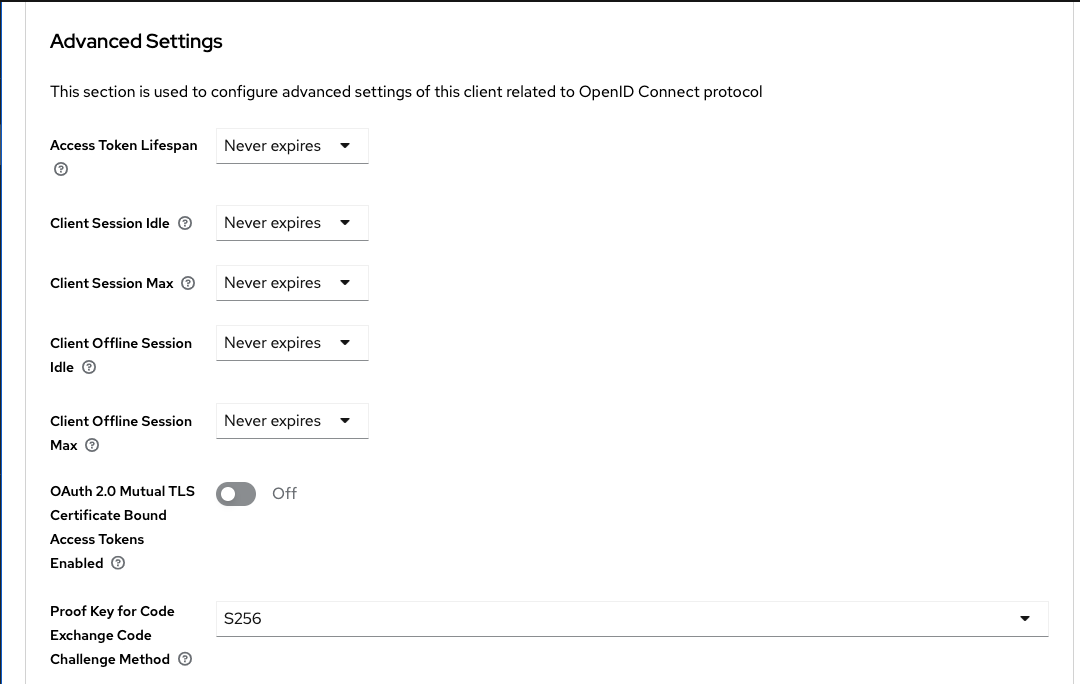The height and width of the screenshot is (684, 1080).
Task: Click the Proof Key for Code Exchange label
Action: point(112,635)
